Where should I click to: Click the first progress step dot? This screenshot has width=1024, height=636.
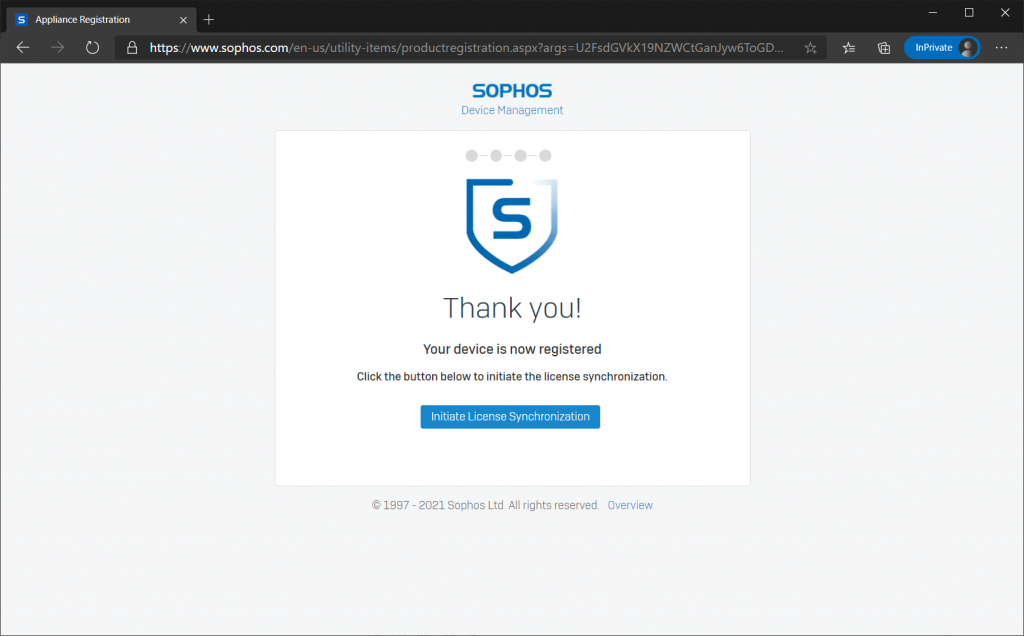coord(472,155)
